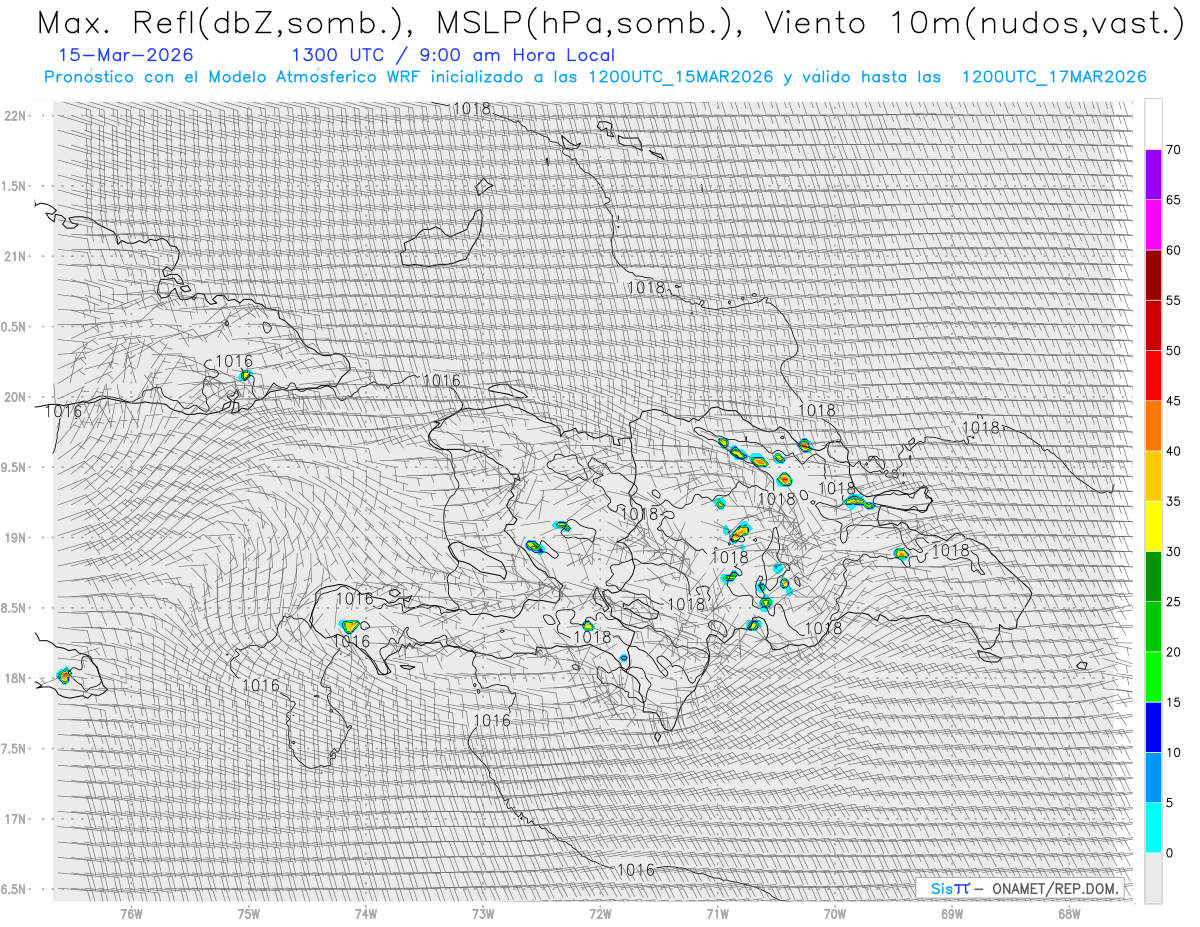This screenshot has height=927, width=1200.
Task: Click the yellow segment between 30 and 35
Action: coord(1153,526)
